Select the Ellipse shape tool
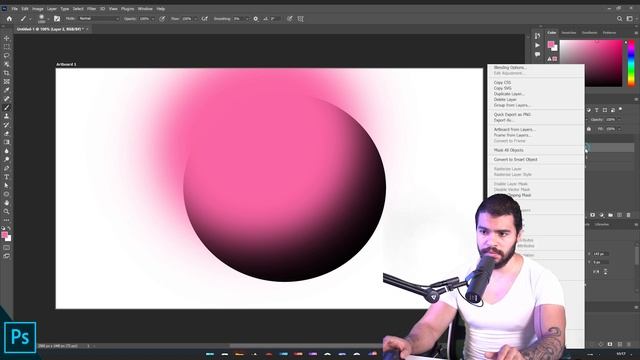 tap(7, 194)
